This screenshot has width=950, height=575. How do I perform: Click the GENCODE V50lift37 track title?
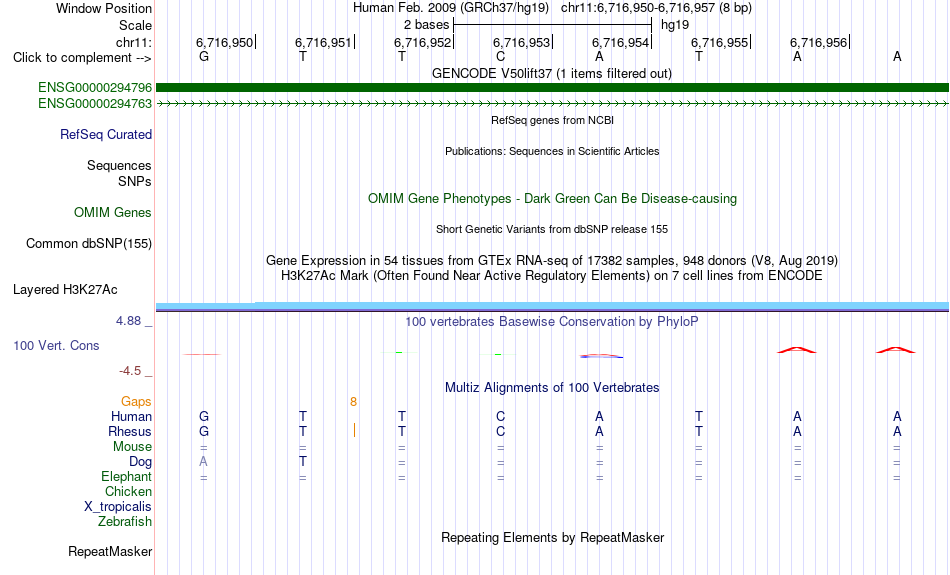click(552, 74)
